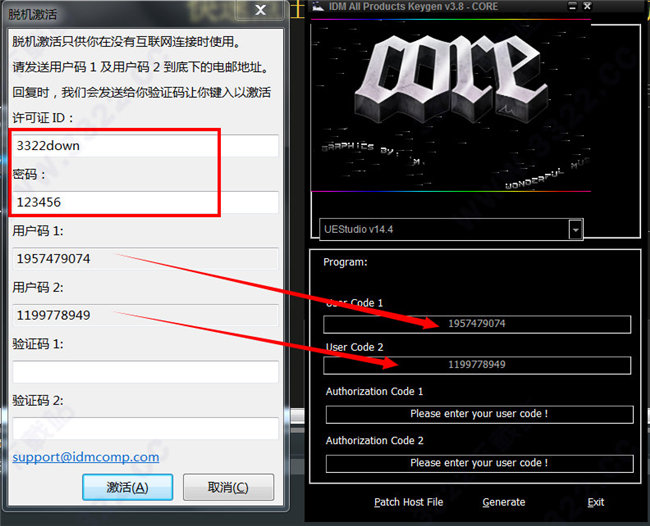This screenshot has width=650, height=526.
Task: Click the CORE logo graphic in keygen
Action: (451, 79)
